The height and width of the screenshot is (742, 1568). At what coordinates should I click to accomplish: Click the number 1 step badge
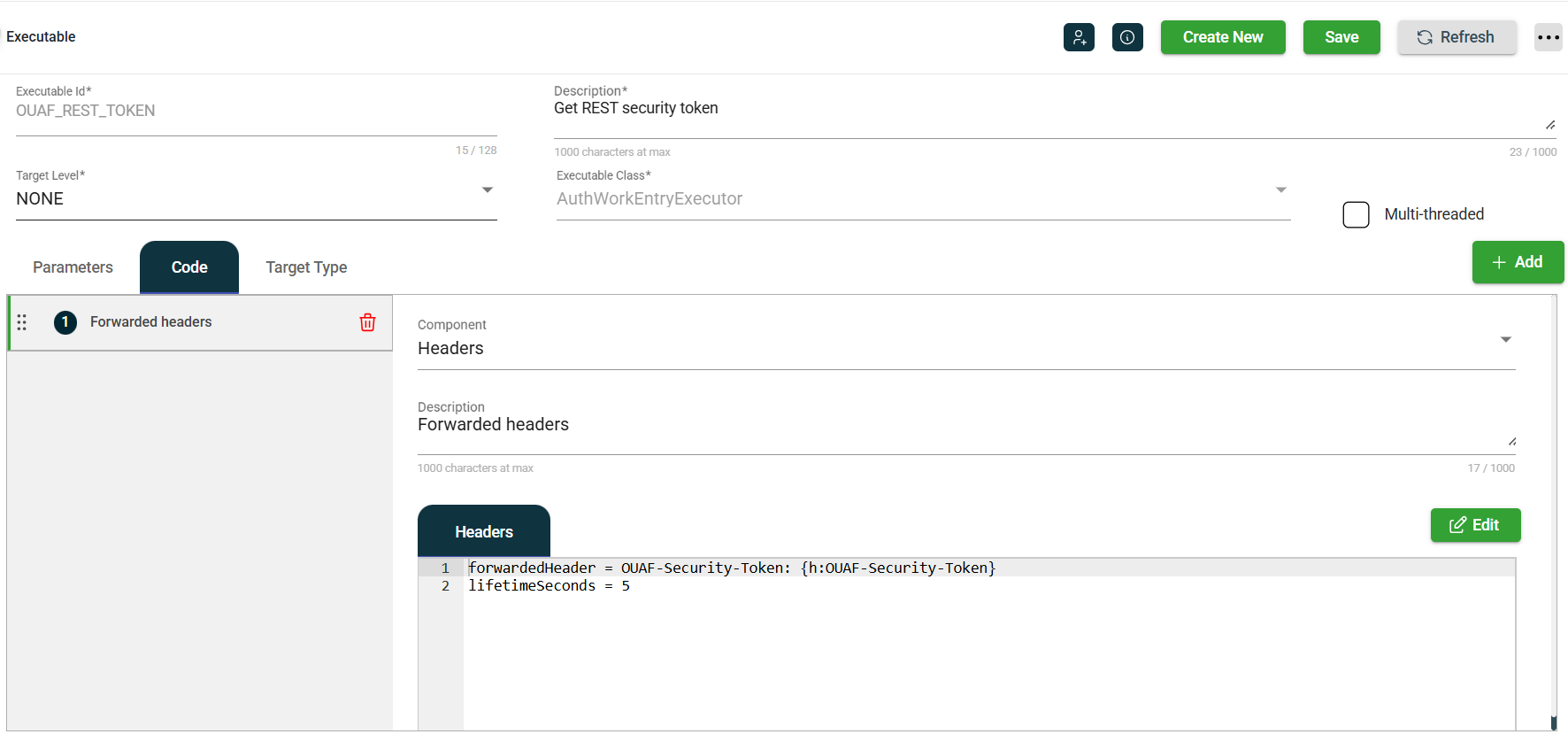(65, 322)
